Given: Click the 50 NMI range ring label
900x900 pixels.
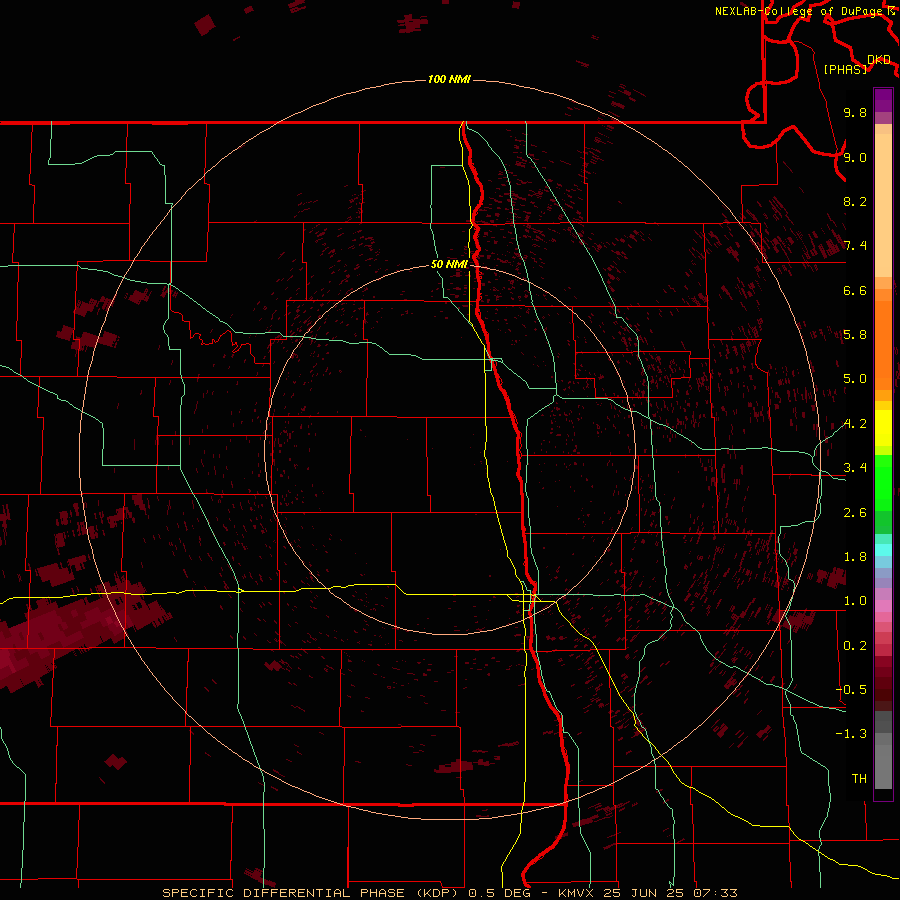Looking at the screenshot, I should [x=449, y=264].
